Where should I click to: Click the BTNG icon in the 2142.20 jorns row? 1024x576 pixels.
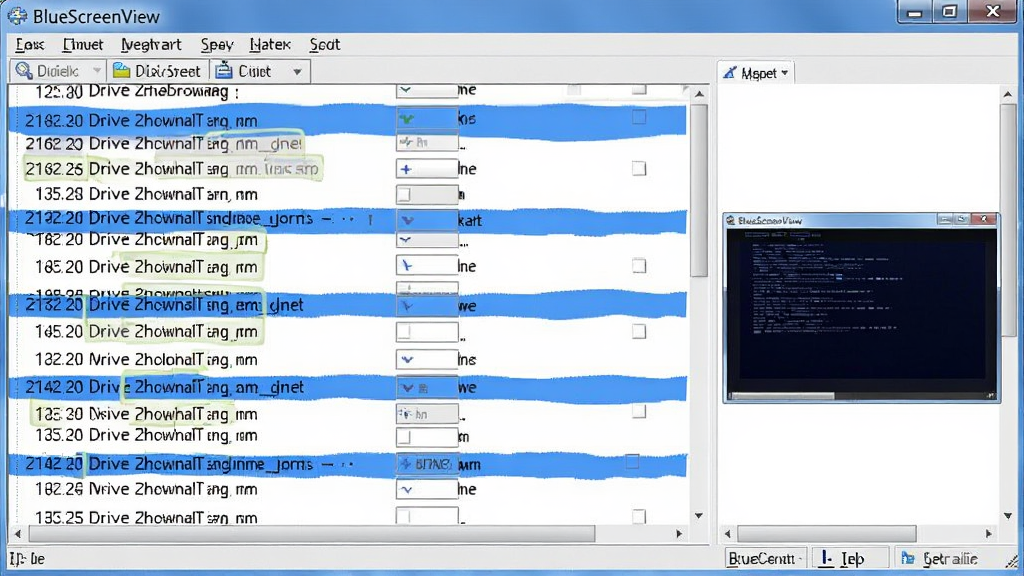[426, 464]
